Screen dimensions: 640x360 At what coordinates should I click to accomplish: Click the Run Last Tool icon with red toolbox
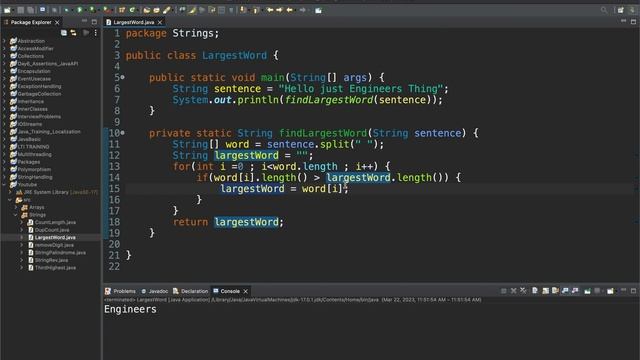(x=106, y=10)
